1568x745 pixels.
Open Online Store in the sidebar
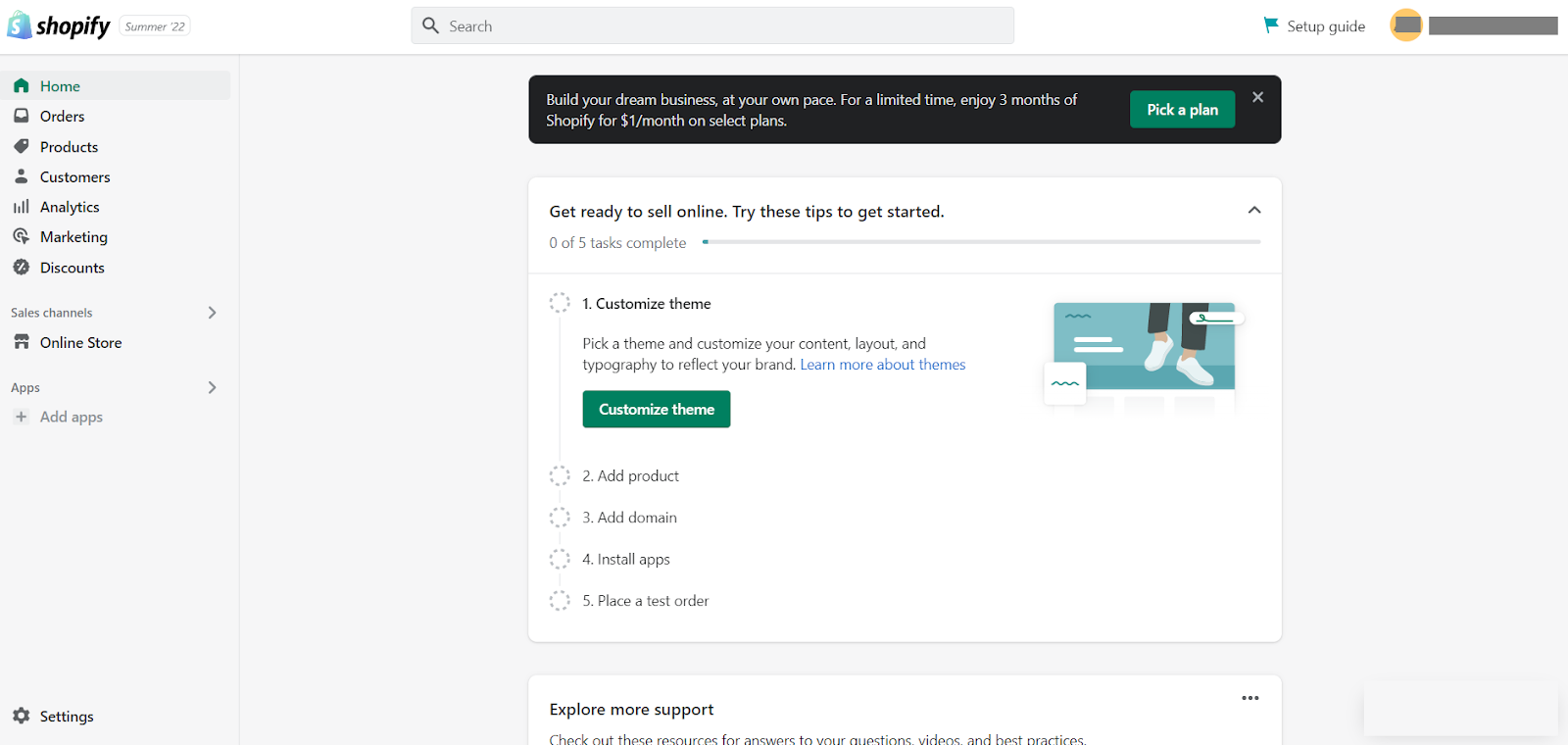click(80, 343)
